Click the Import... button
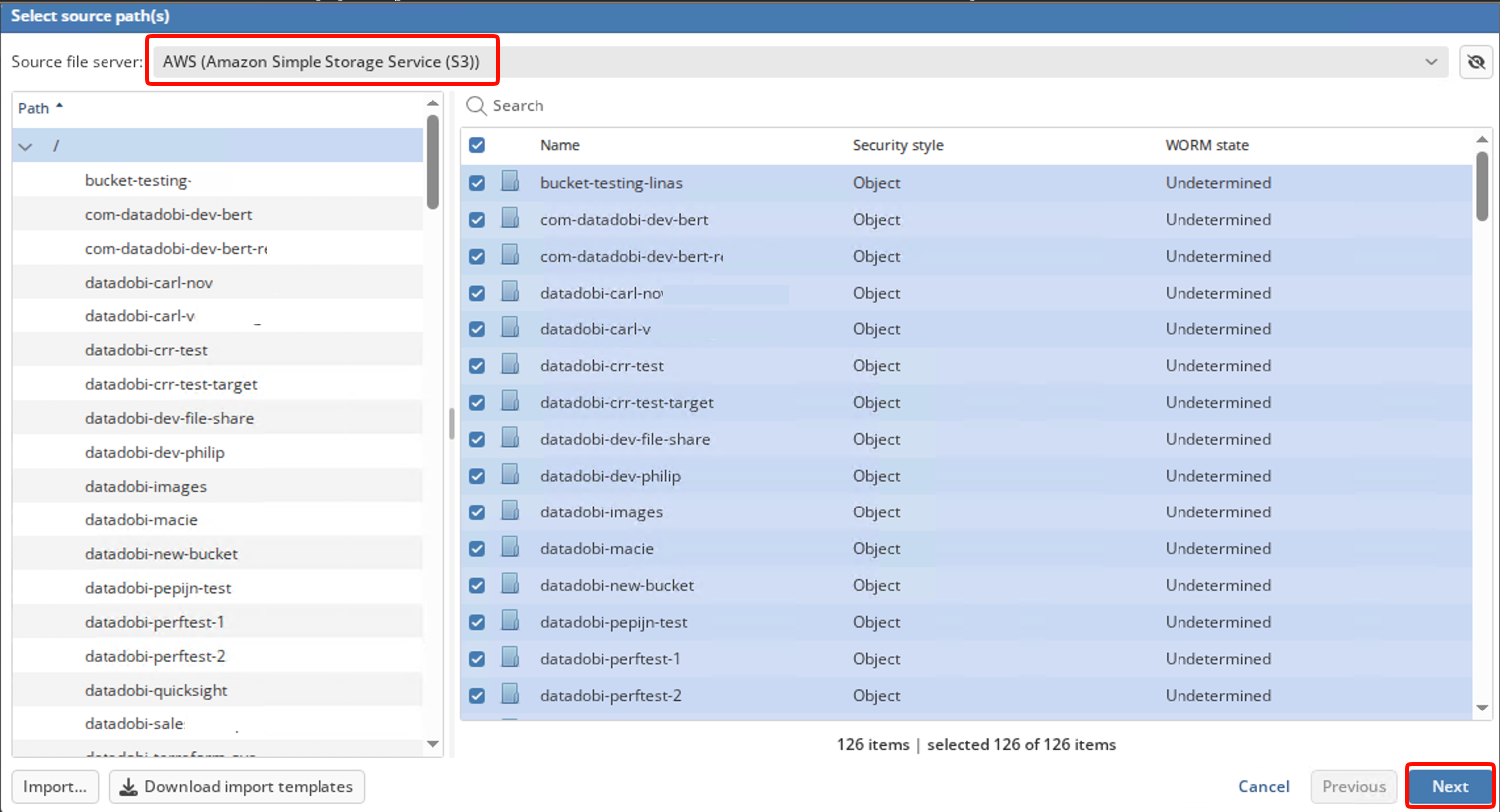This screenshot has height=812, width=1500. [55, 786]
